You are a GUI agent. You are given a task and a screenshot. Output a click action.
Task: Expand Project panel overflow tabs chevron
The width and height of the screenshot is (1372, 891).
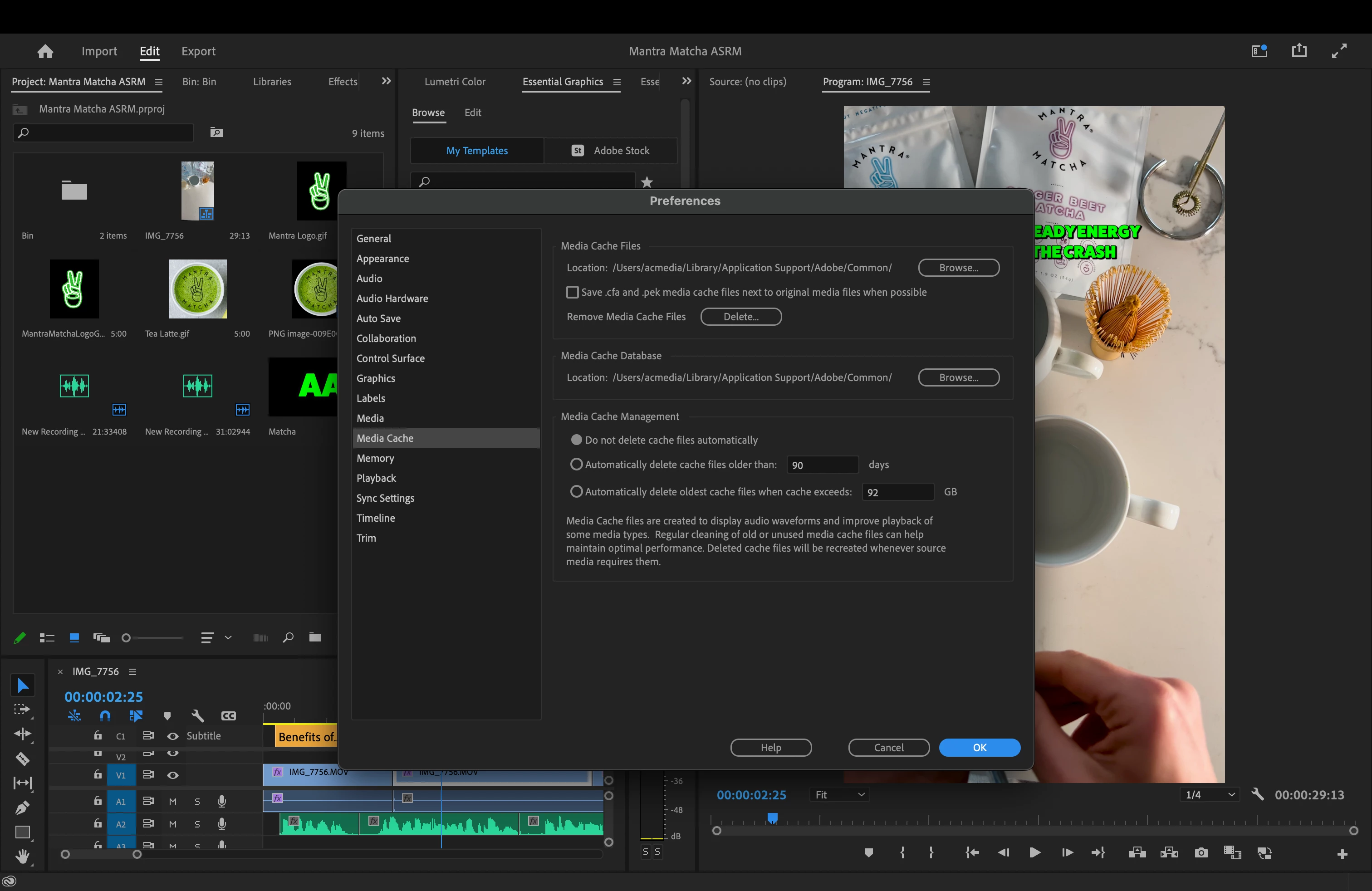coord(386,81)
